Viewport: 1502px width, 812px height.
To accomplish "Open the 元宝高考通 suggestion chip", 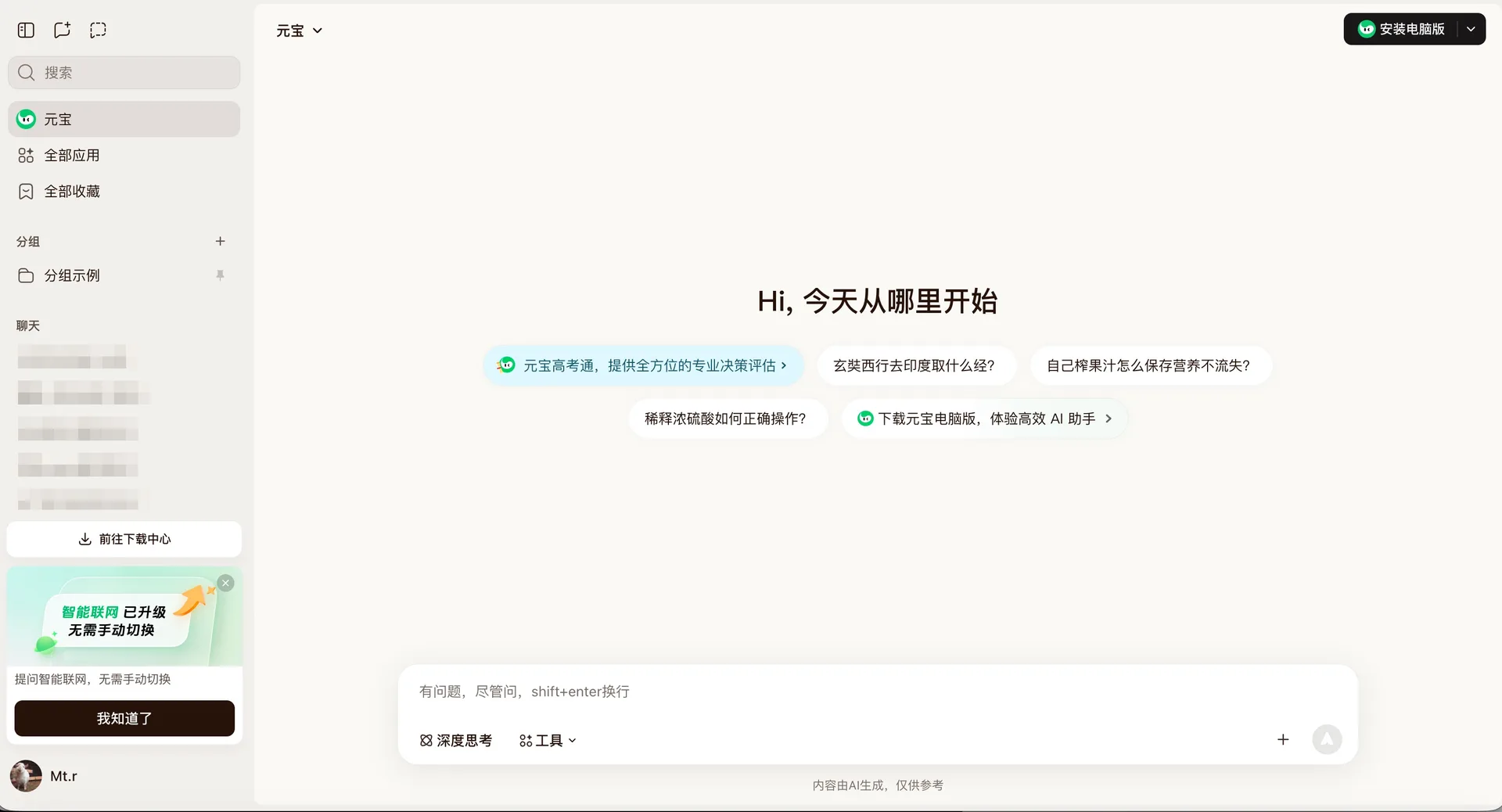I will [x=643, y=365].
